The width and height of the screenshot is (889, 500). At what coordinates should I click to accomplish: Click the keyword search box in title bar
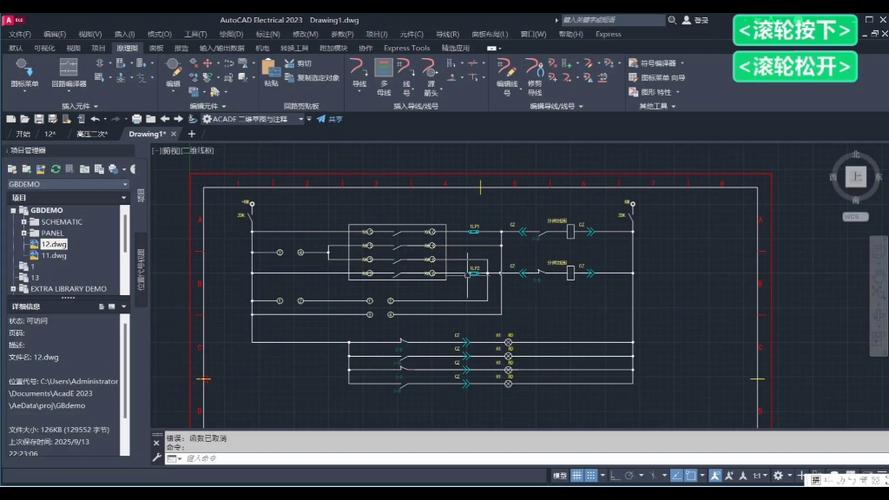pyautogui.click(x=613, y=20)
